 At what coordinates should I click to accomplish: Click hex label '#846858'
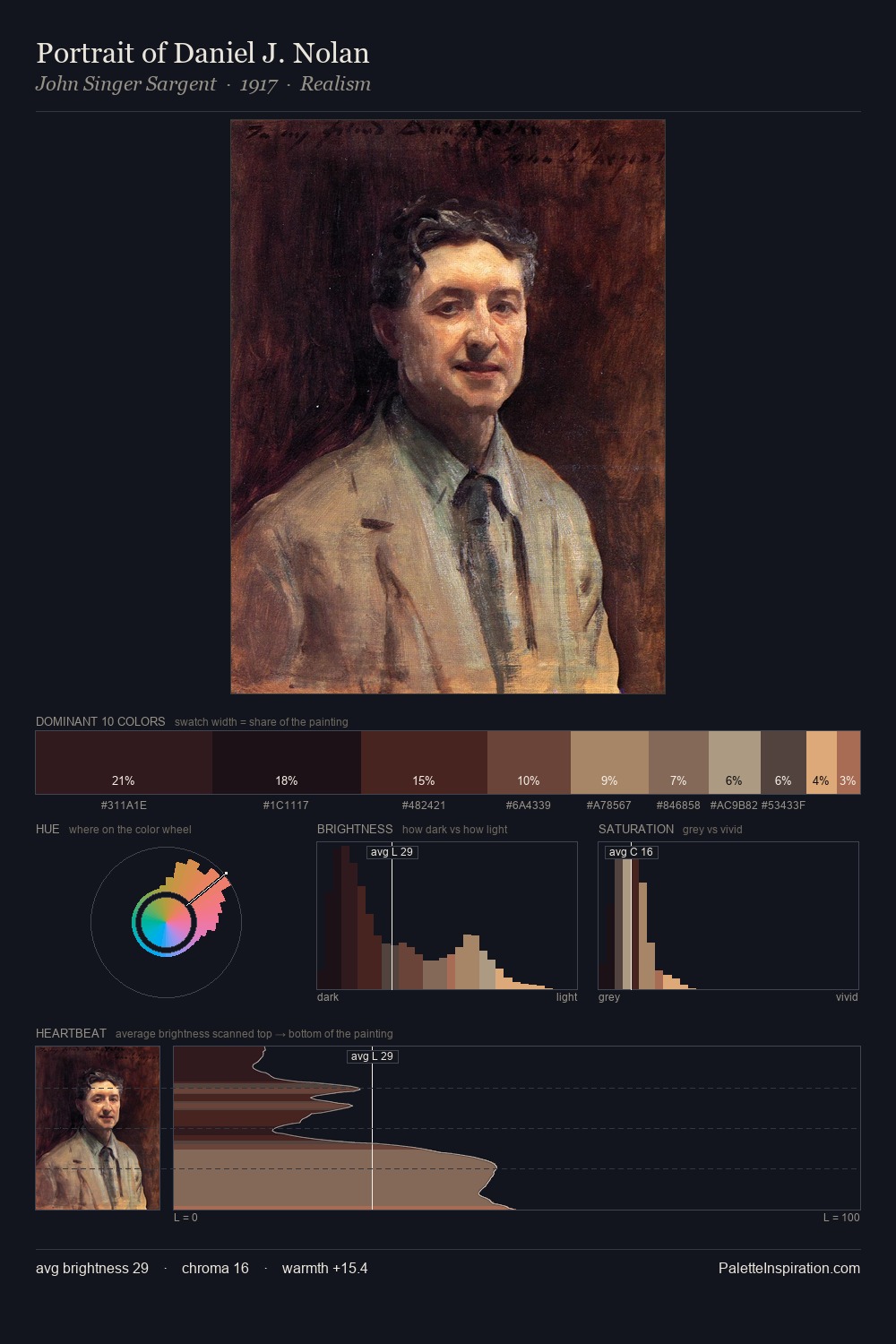(678, 806)
